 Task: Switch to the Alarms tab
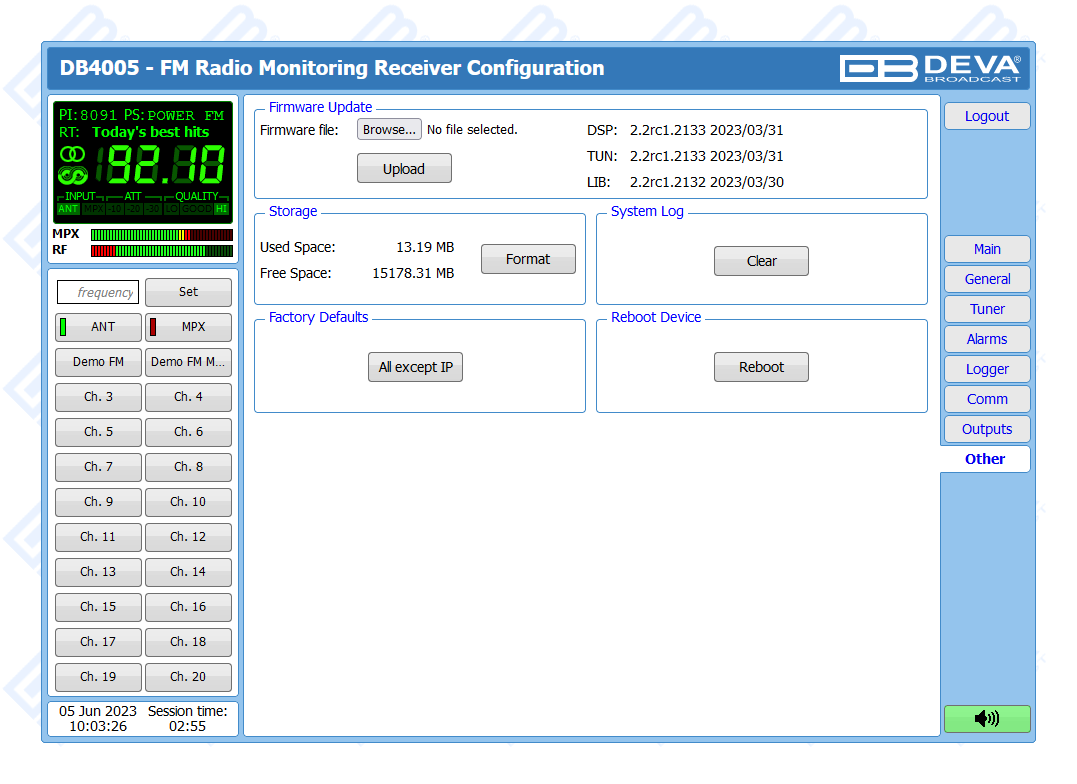point(986,339)
